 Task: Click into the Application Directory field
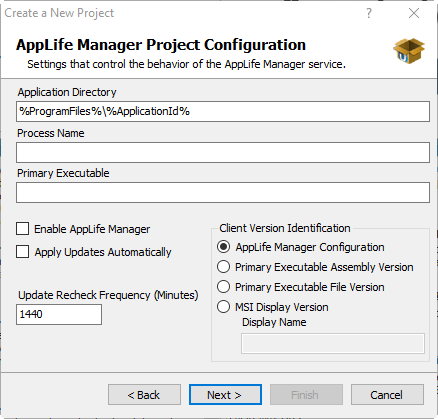pyautogui.click(x=223, y=111)
